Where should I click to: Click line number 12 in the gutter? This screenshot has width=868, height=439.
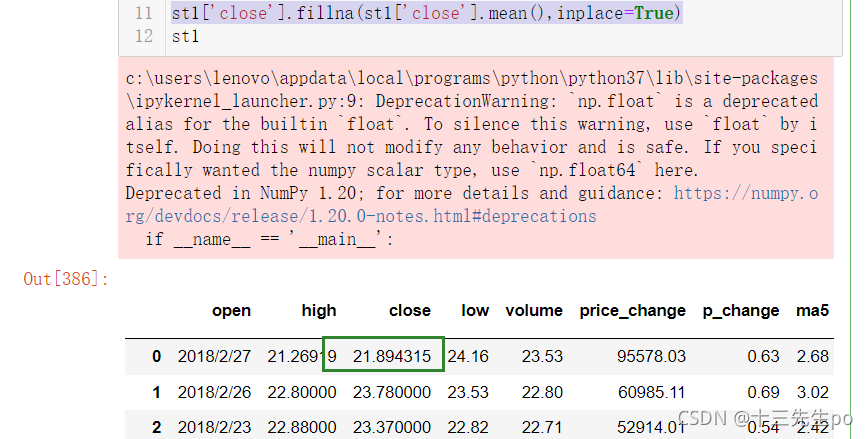click(x=144, y=37)
